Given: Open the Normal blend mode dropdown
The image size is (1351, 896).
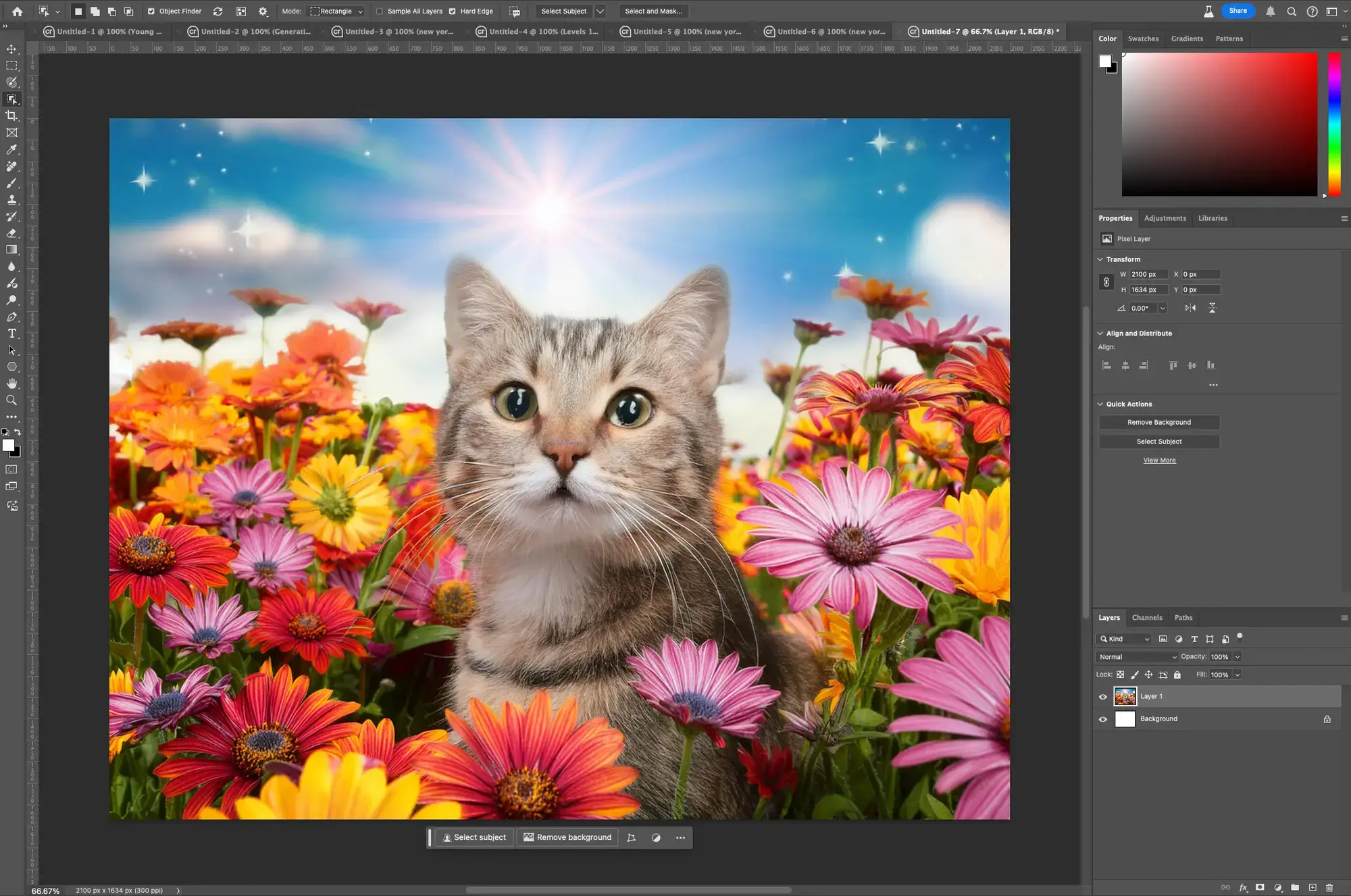Looking at the screenshot, I should point(1137,656).
